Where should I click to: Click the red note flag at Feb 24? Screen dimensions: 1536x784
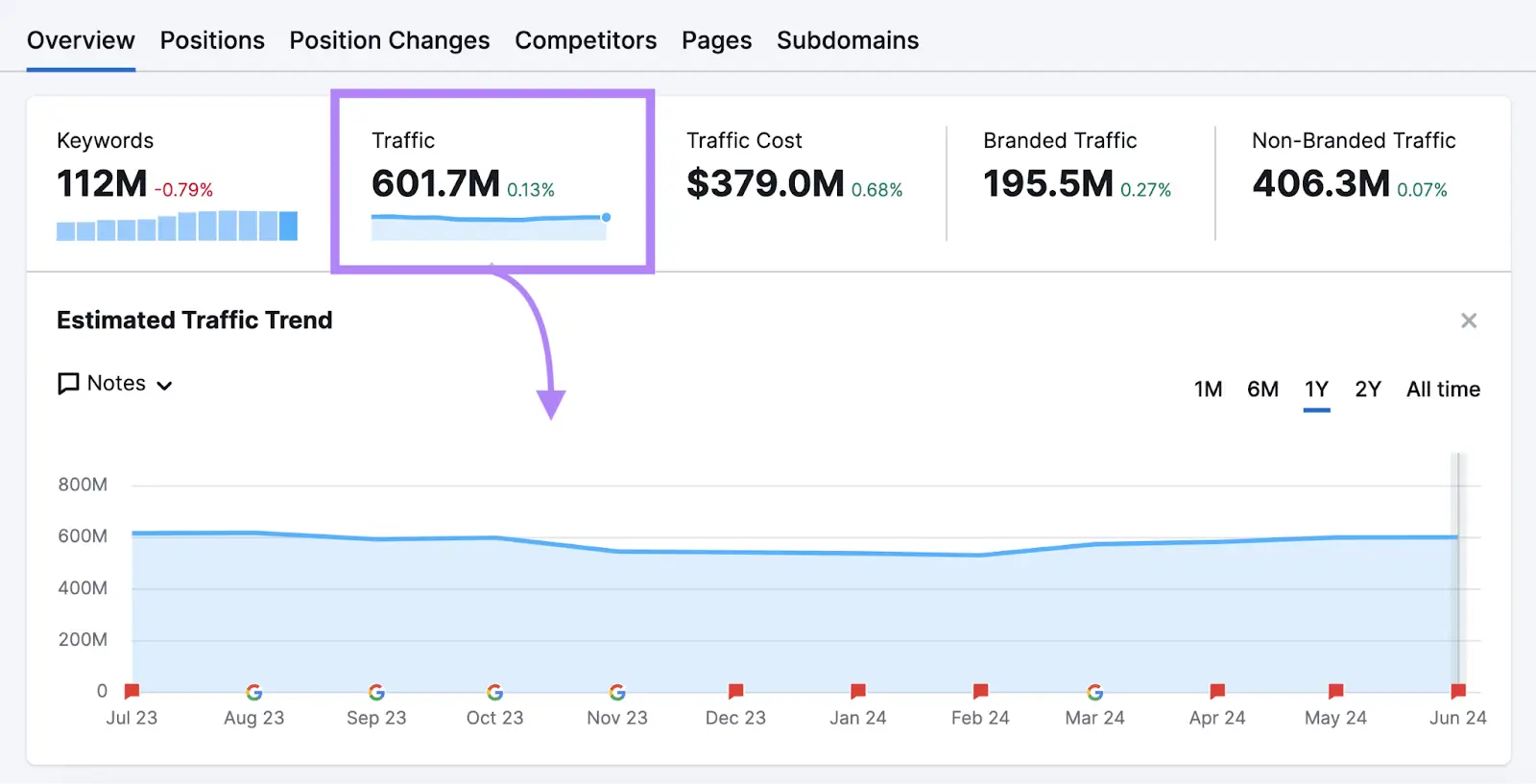pos(980,691)
